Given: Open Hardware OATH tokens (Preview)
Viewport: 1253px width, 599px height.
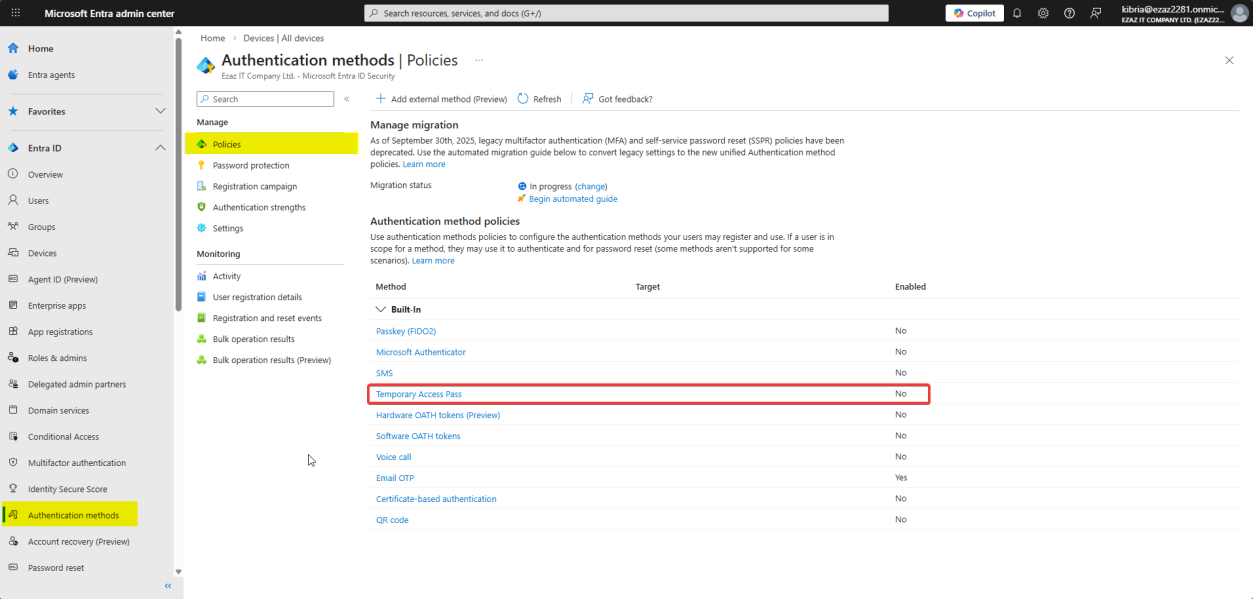Looking at the screenshot, I should (x=438, y=415).
